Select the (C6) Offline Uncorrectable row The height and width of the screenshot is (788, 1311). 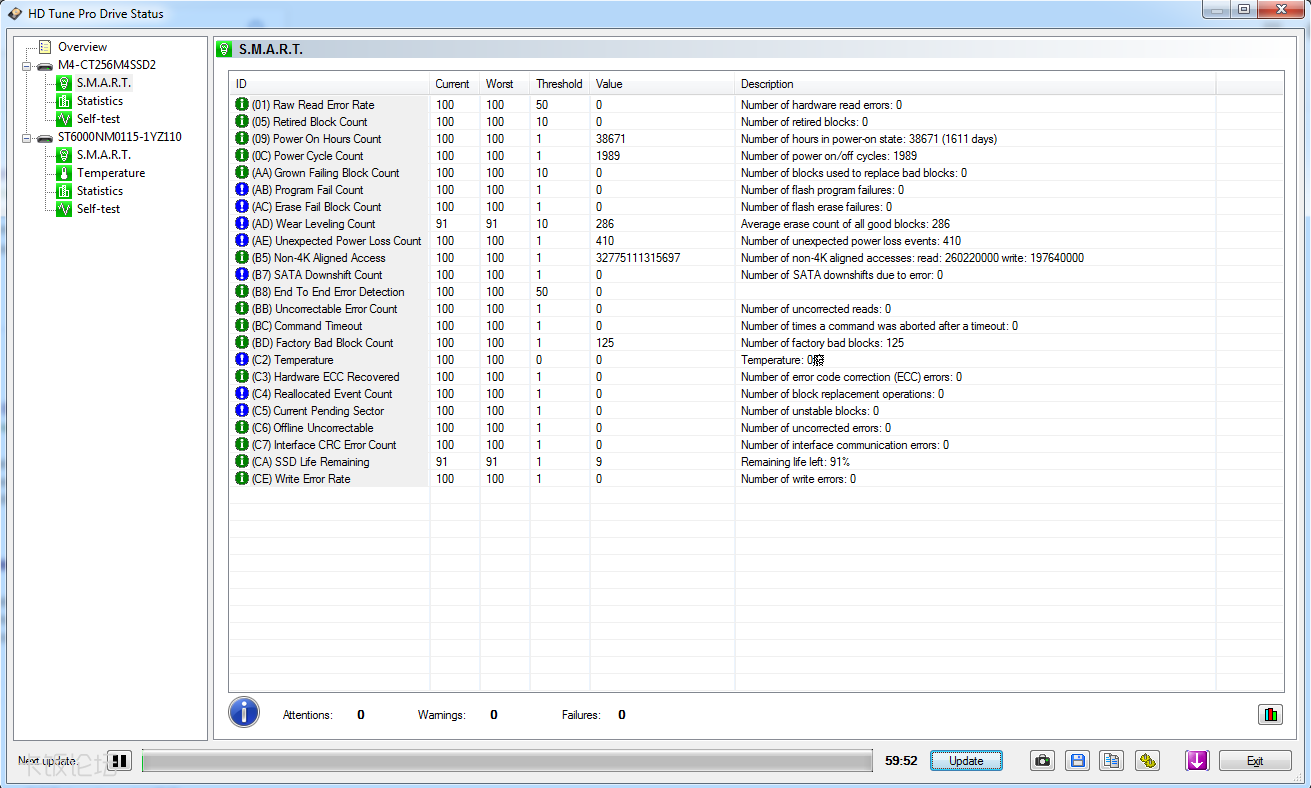coord(756,427)
